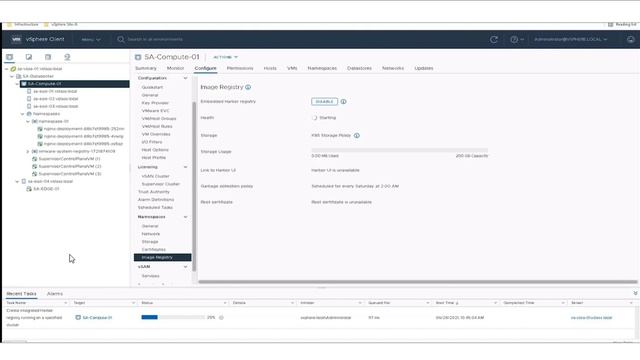Open the Networking inventory view
The height and width of the screenshot is (360, 640).
point(67,57)
